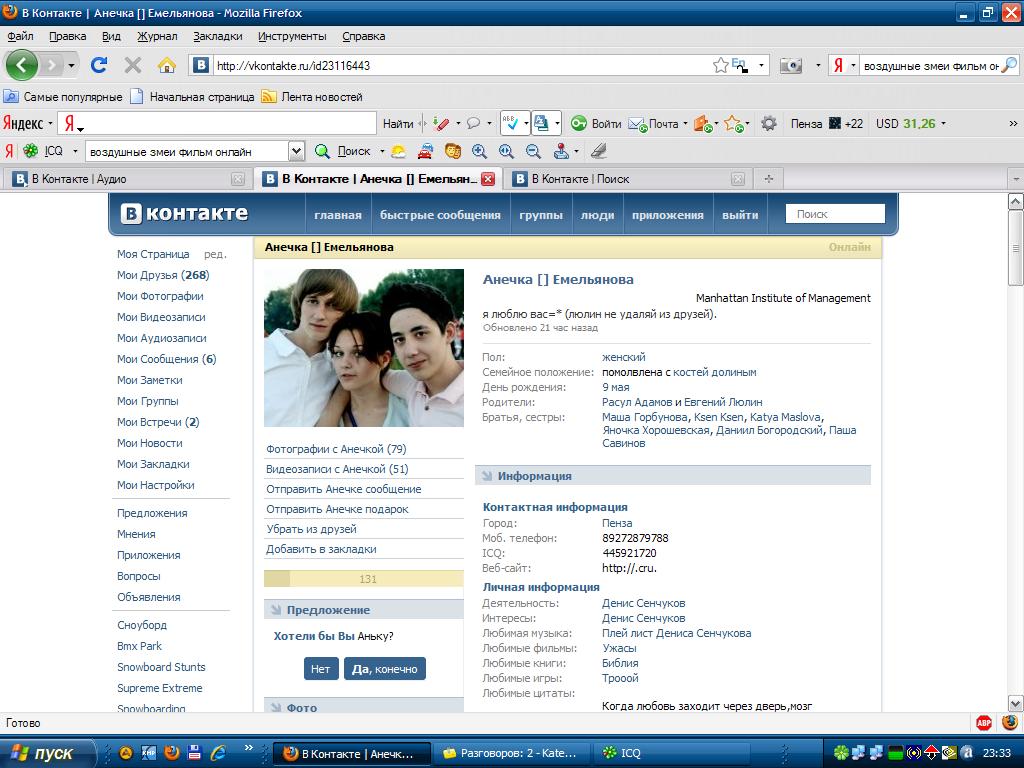The width and height of the screenshot is (1024, 768).
Task: Click the zoom out magnifier icon
Action: pyautogui.click(x=534, y=152)
